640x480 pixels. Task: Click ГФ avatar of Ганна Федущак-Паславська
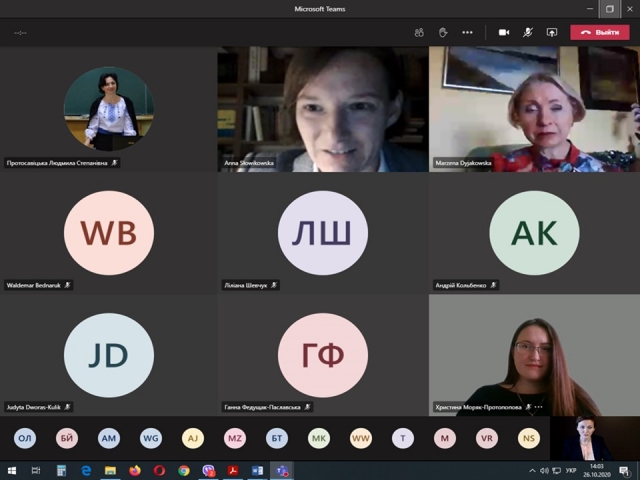tap(322, 355)
